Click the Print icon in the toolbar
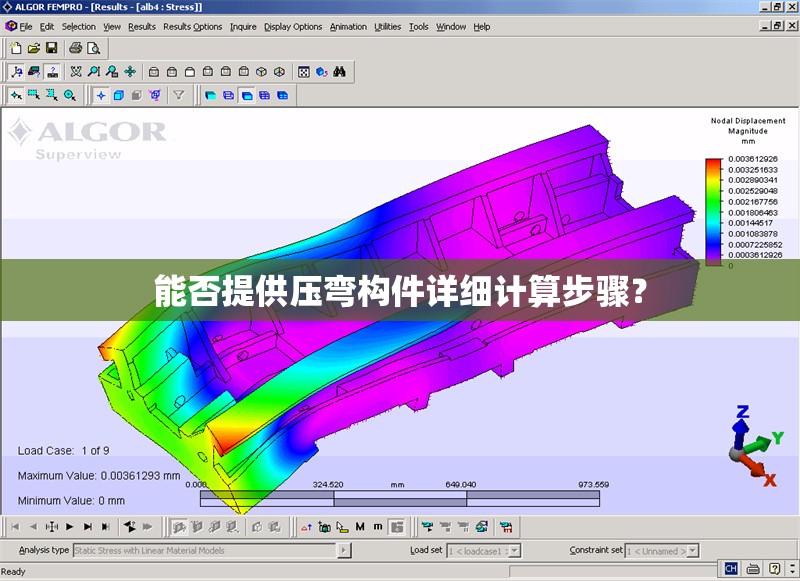The image size is (800, 581). pos(76,47)
